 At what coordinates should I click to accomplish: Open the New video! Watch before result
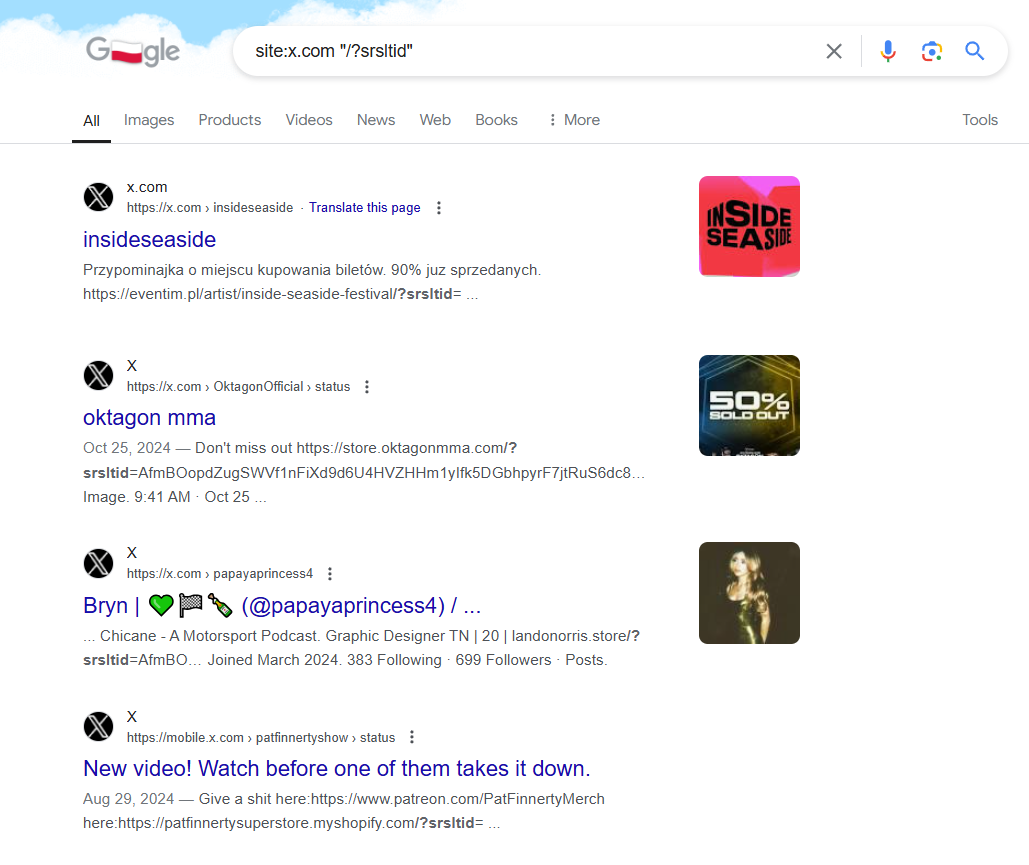tap(337, 769)
